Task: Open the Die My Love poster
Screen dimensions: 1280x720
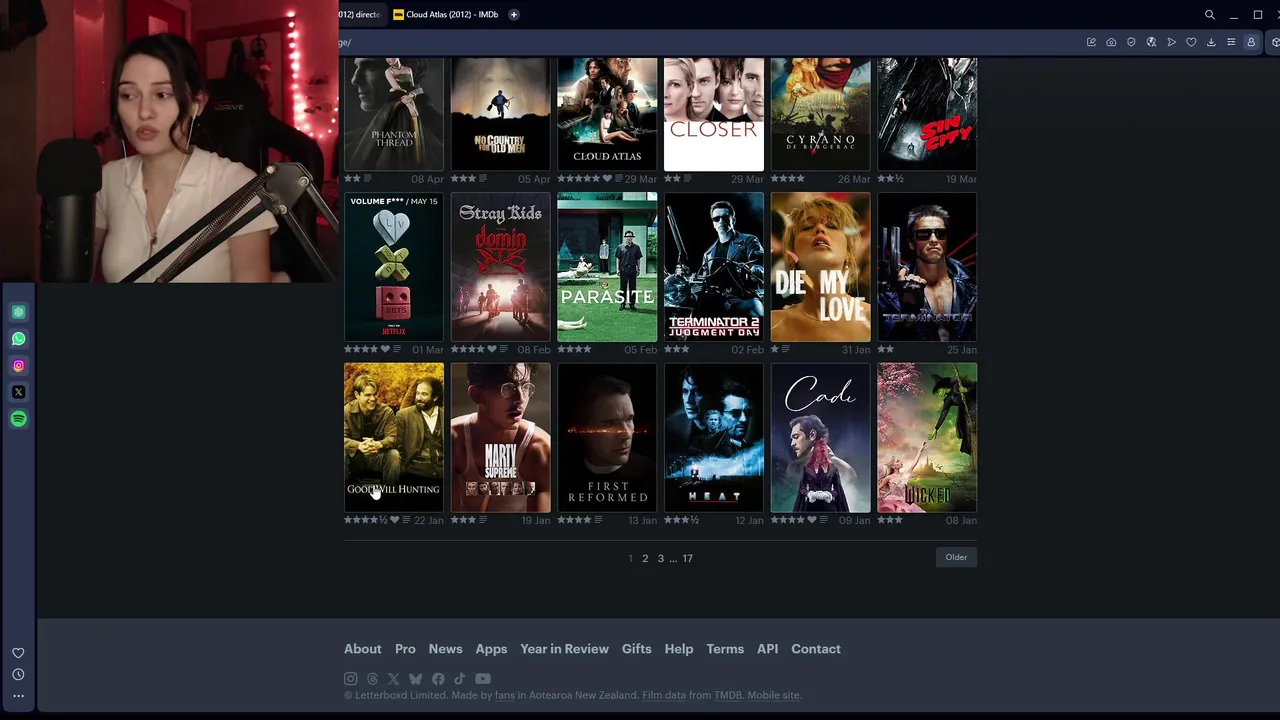Action: 821,267
